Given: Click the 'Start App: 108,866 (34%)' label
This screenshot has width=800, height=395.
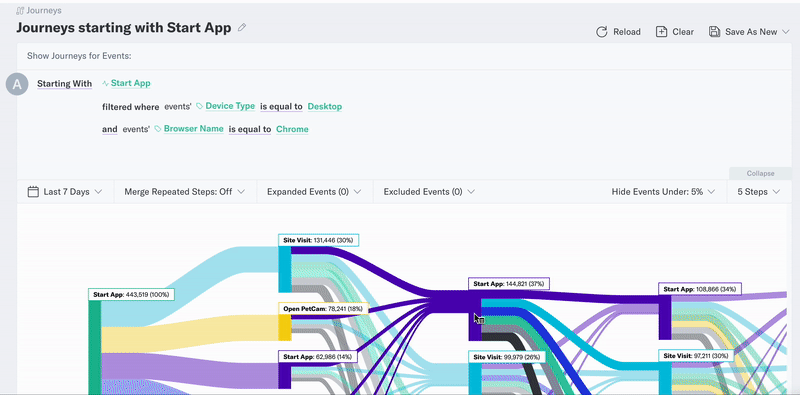Looking at the screenshot, I should pyautogui.click(x=699, y=289).
